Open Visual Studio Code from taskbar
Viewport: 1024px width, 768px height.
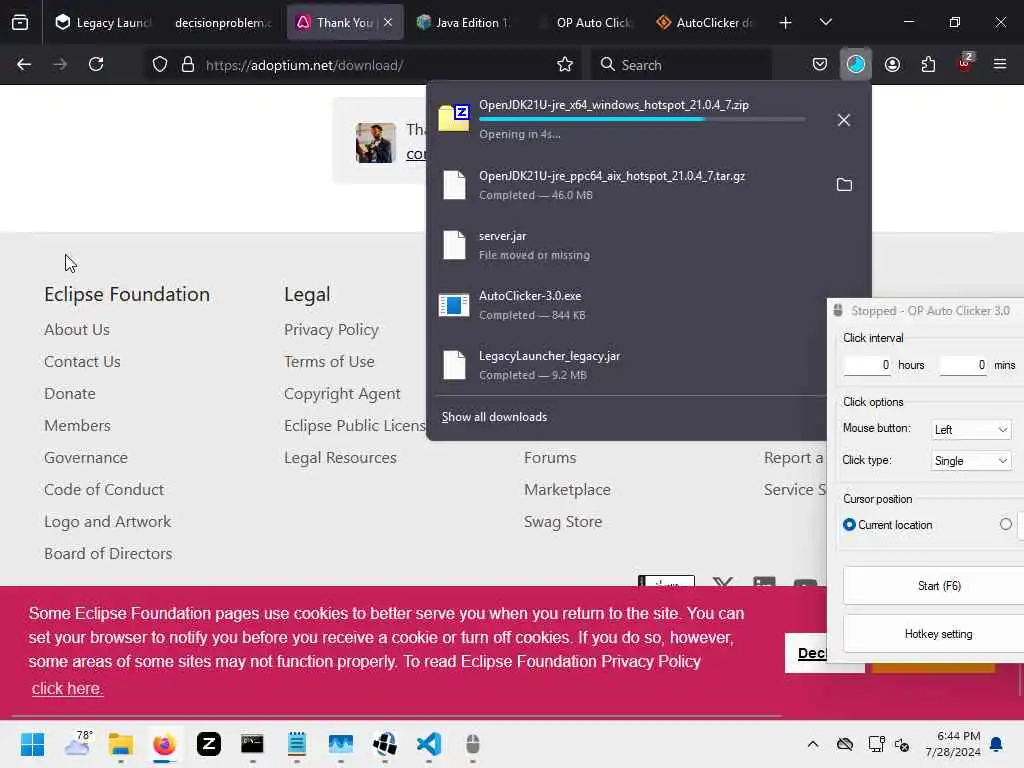coord(429,744)
